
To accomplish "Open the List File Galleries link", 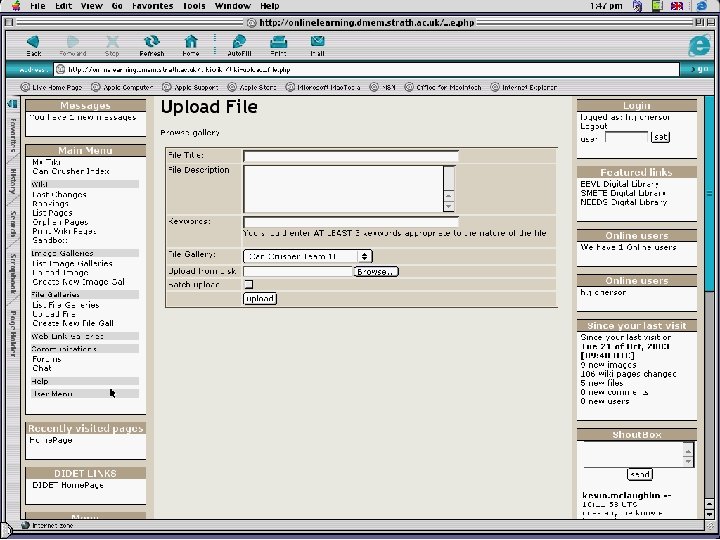I will coord(66,305).
